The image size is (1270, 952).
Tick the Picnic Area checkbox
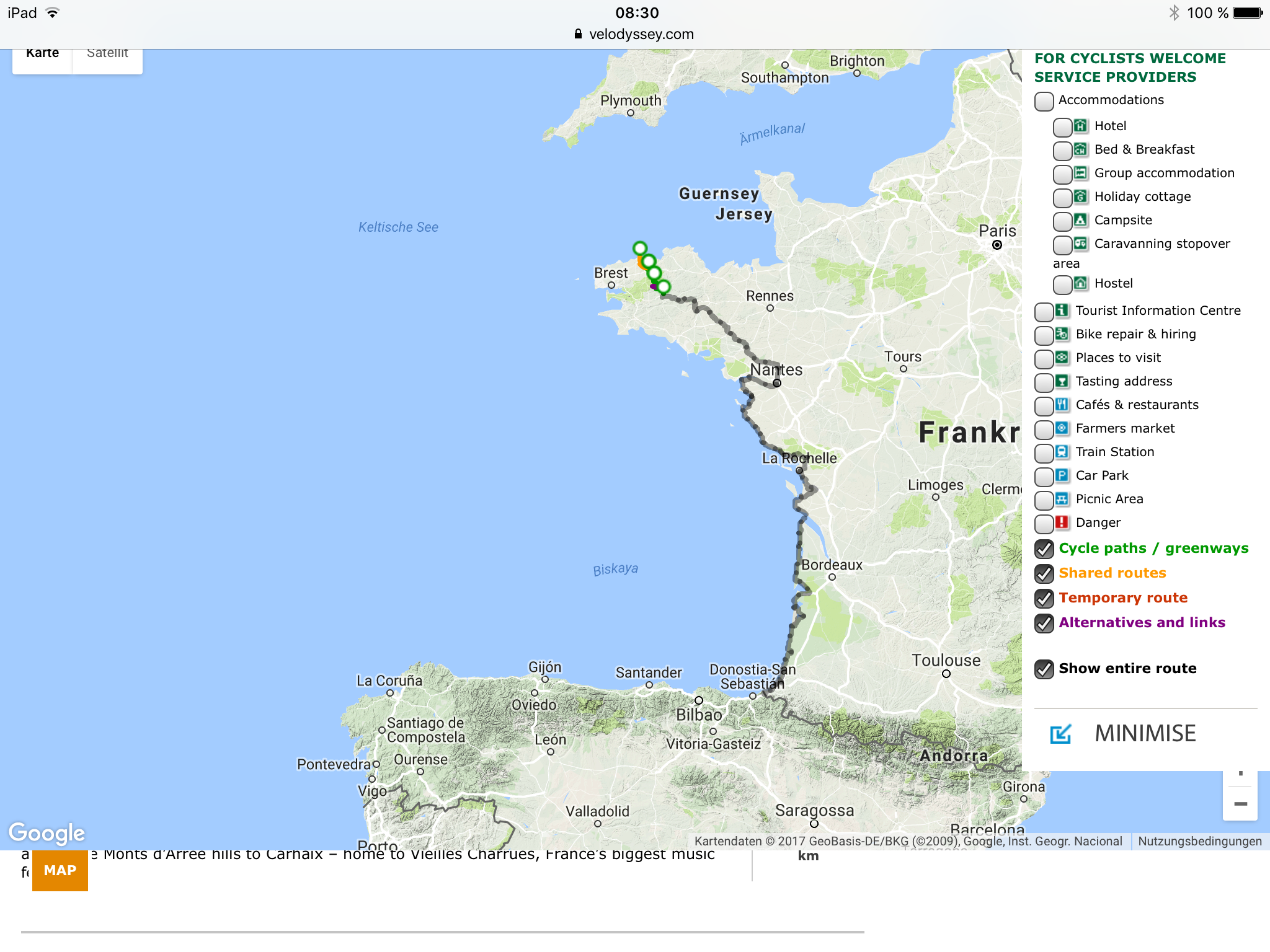pyautogui.click(x=1044, y=500)
